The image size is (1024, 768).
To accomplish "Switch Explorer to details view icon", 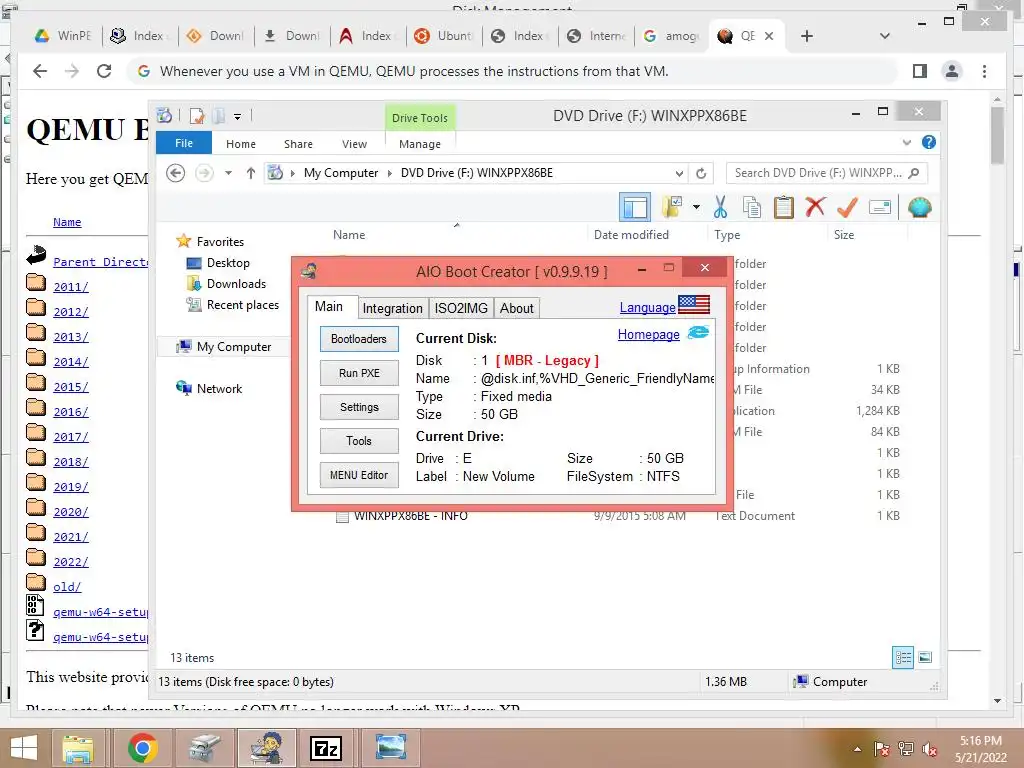I will (903, 658).
